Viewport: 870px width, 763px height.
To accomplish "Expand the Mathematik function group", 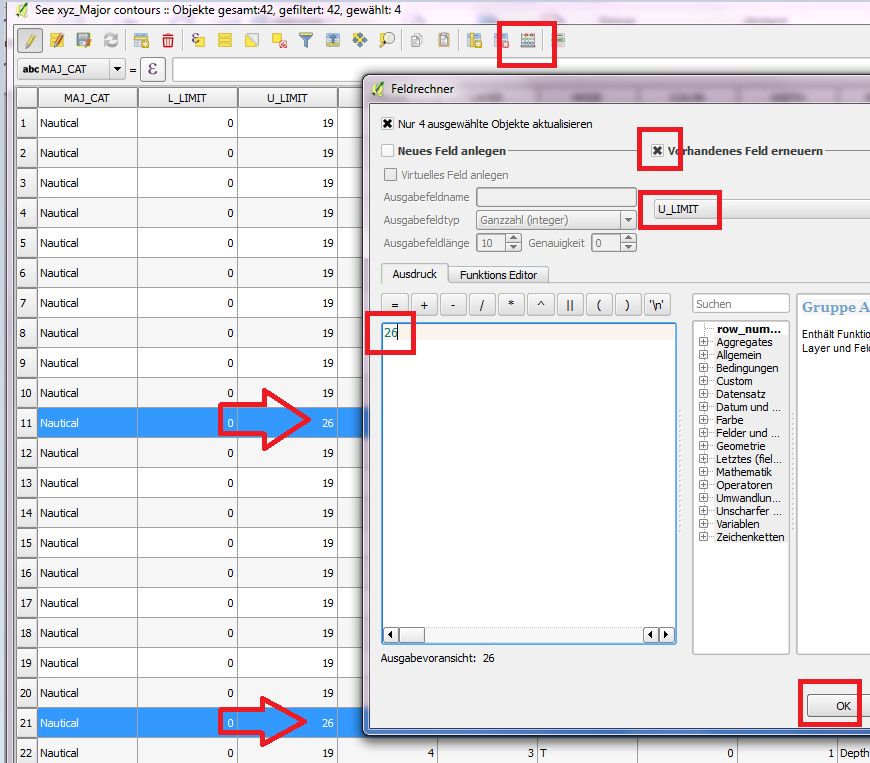I will pyautogui.click(x=704, y=472).
